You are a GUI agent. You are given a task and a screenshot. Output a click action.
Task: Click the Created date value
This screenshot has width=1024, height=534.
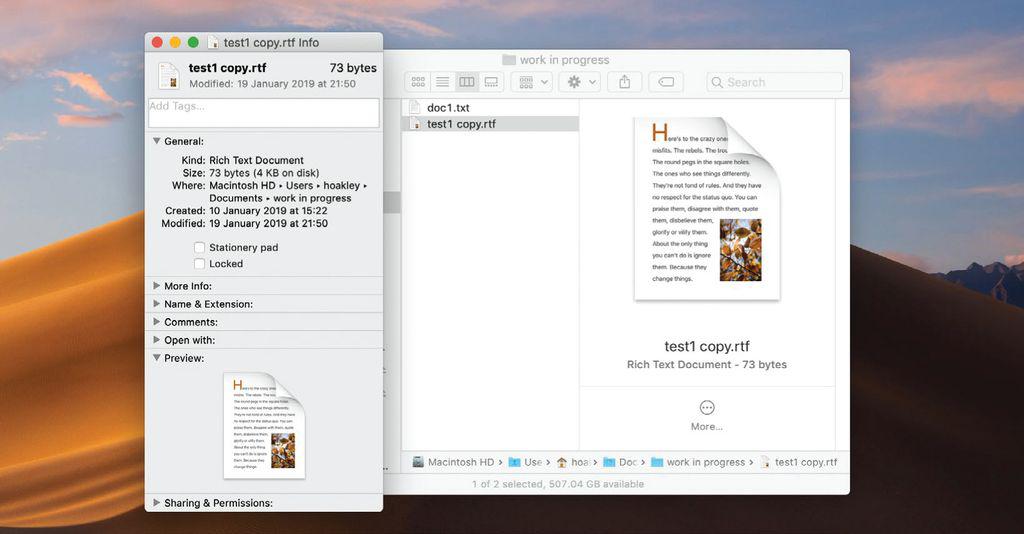268,211
